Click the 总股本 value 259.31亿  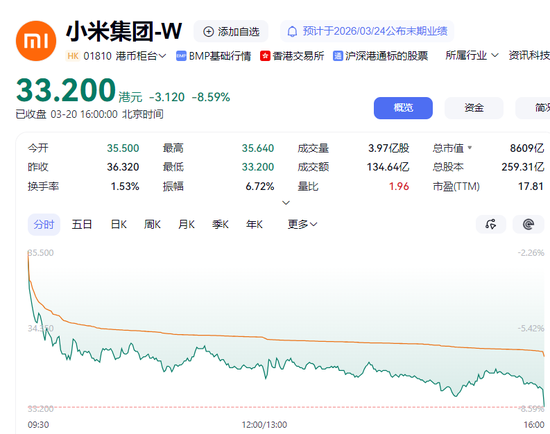(523, 167)
